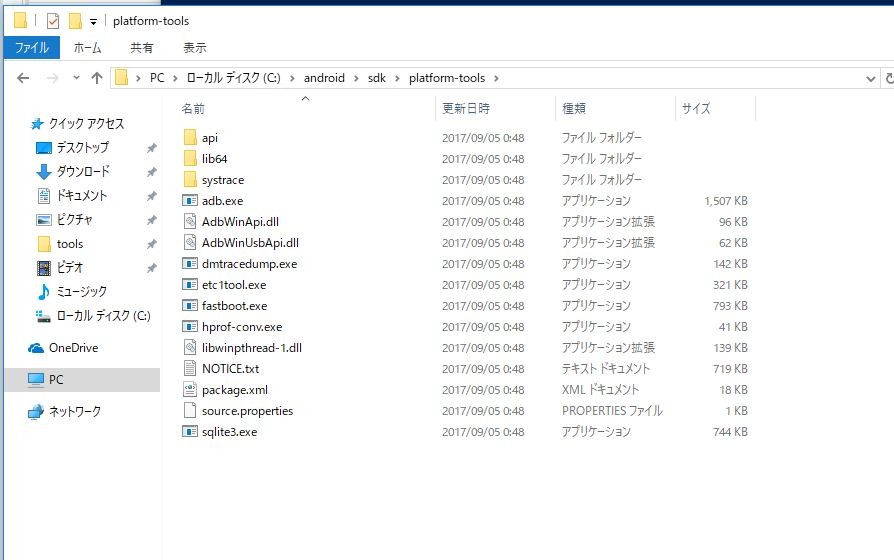Expand chevron after android in path
Image resolution: width=894 pixels, height=560 pixels.
click(x=356, y=78)
